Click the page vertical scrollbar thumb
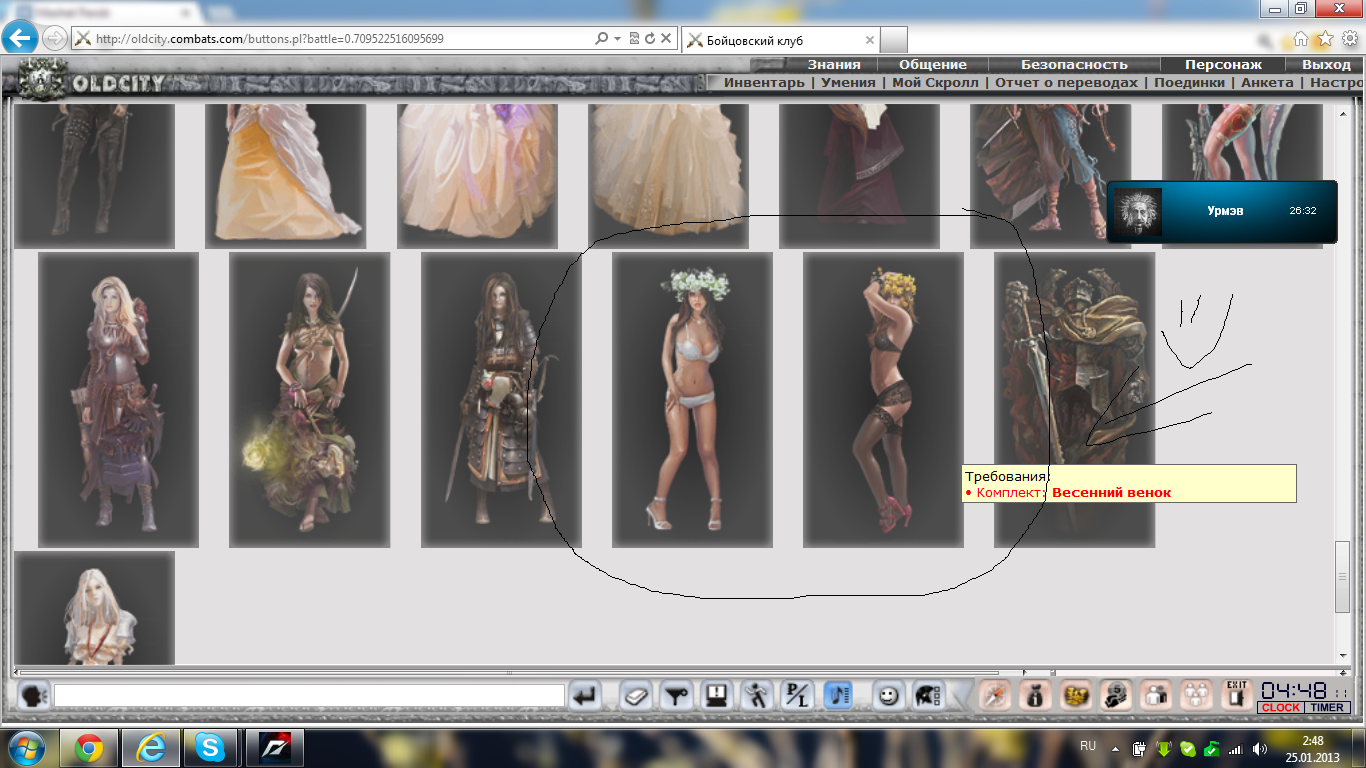 (1342, 577)
